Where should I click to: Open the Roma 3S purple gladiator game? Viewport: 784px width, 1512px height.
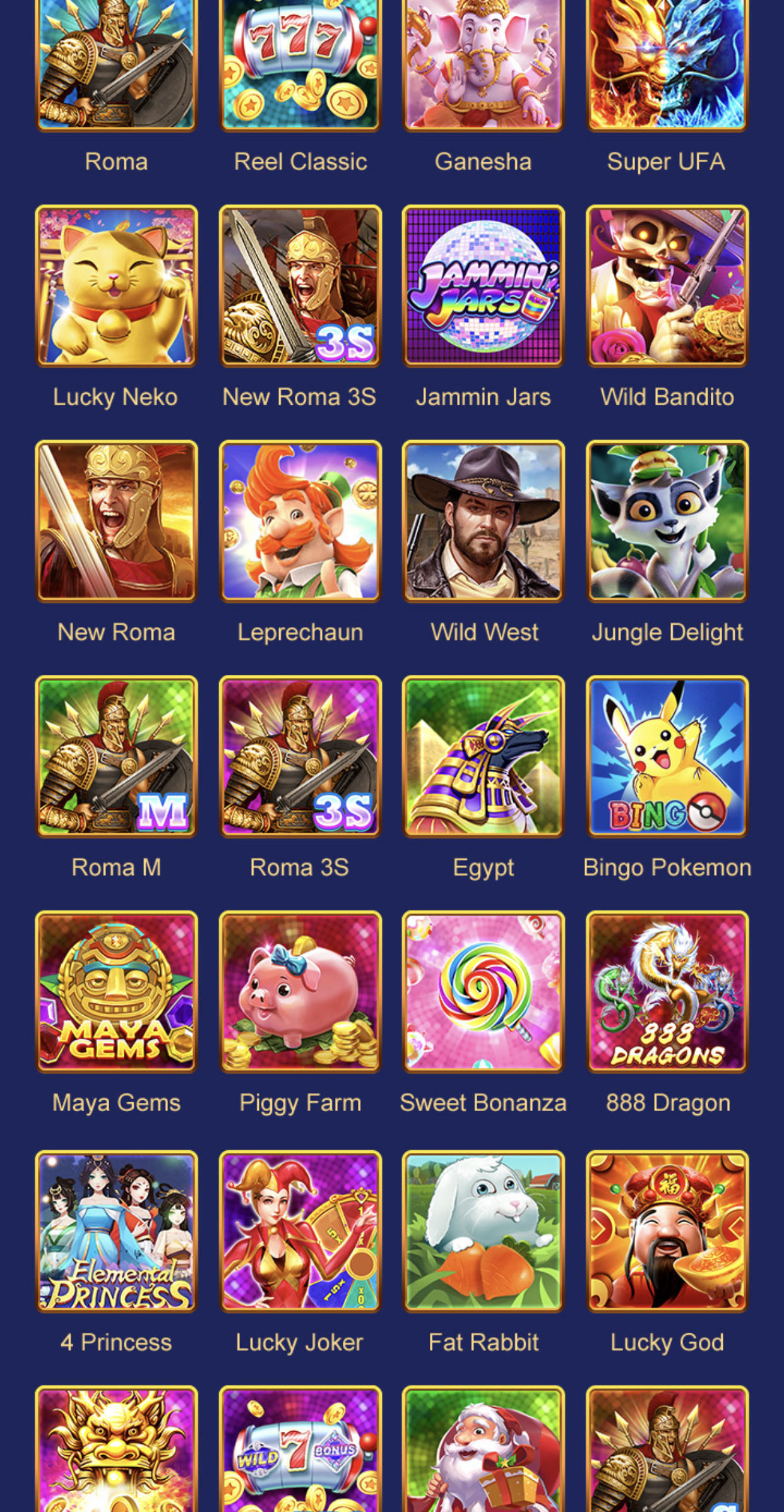click(x=300, y=756)
